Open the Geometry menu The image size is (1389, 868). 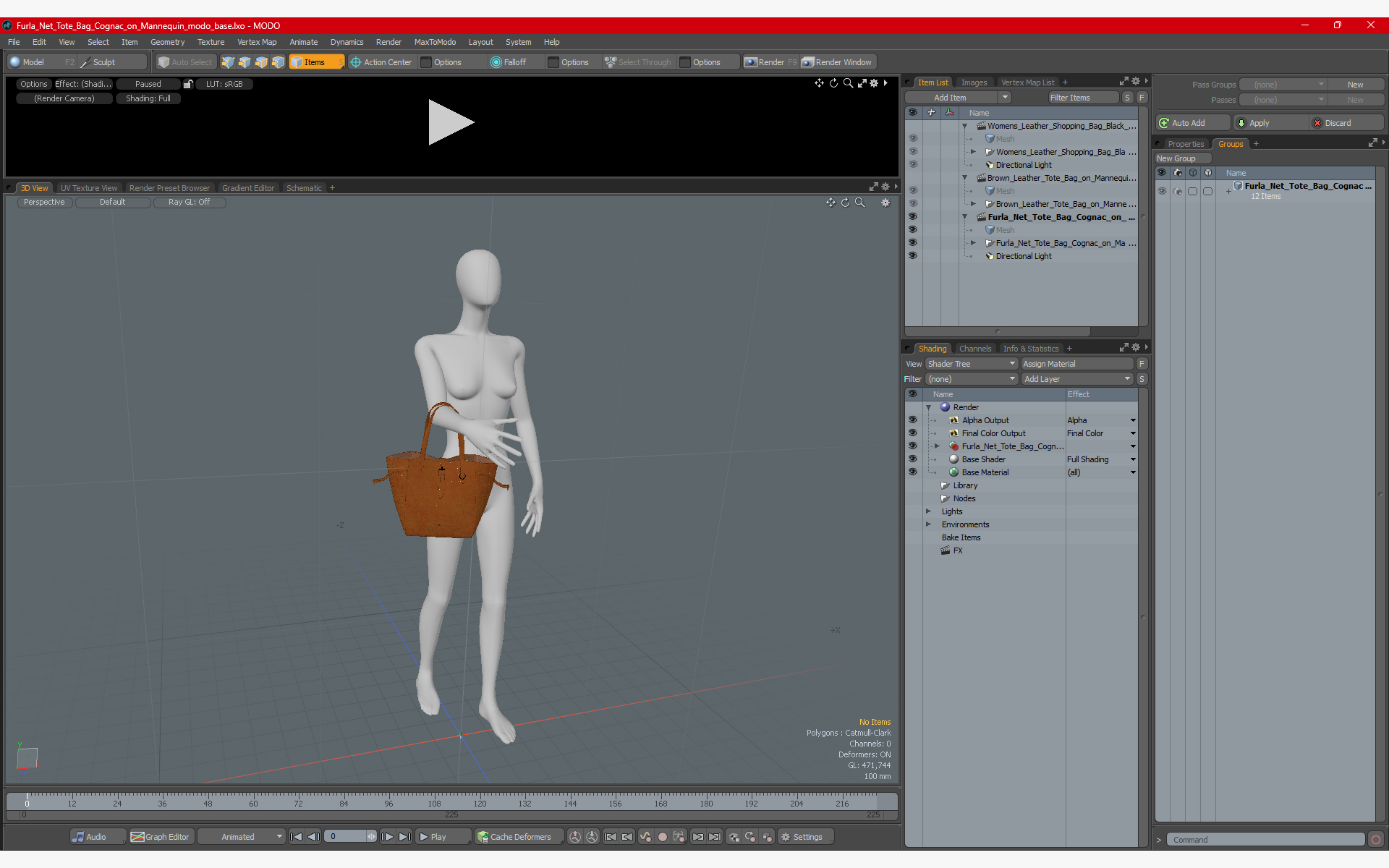[x=167, y=42]
